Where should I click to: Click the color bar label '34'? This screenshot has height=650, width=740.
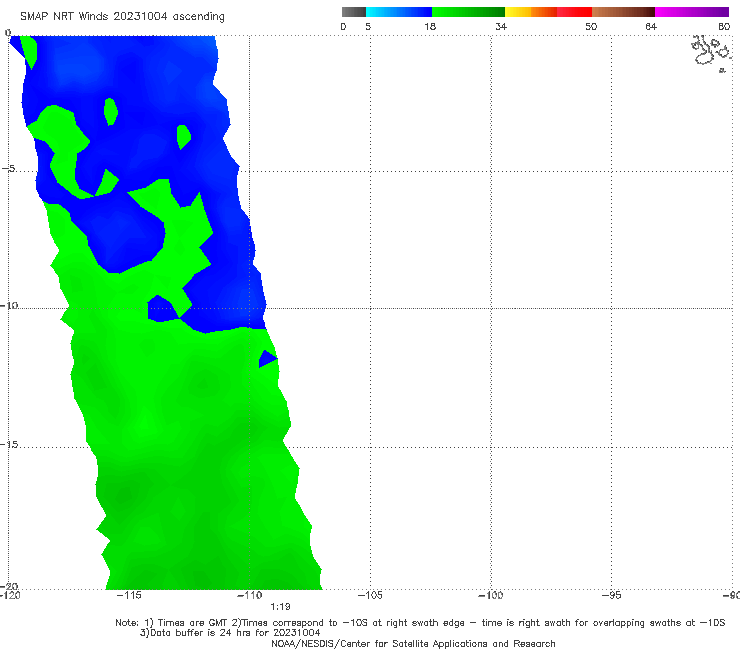501,27
